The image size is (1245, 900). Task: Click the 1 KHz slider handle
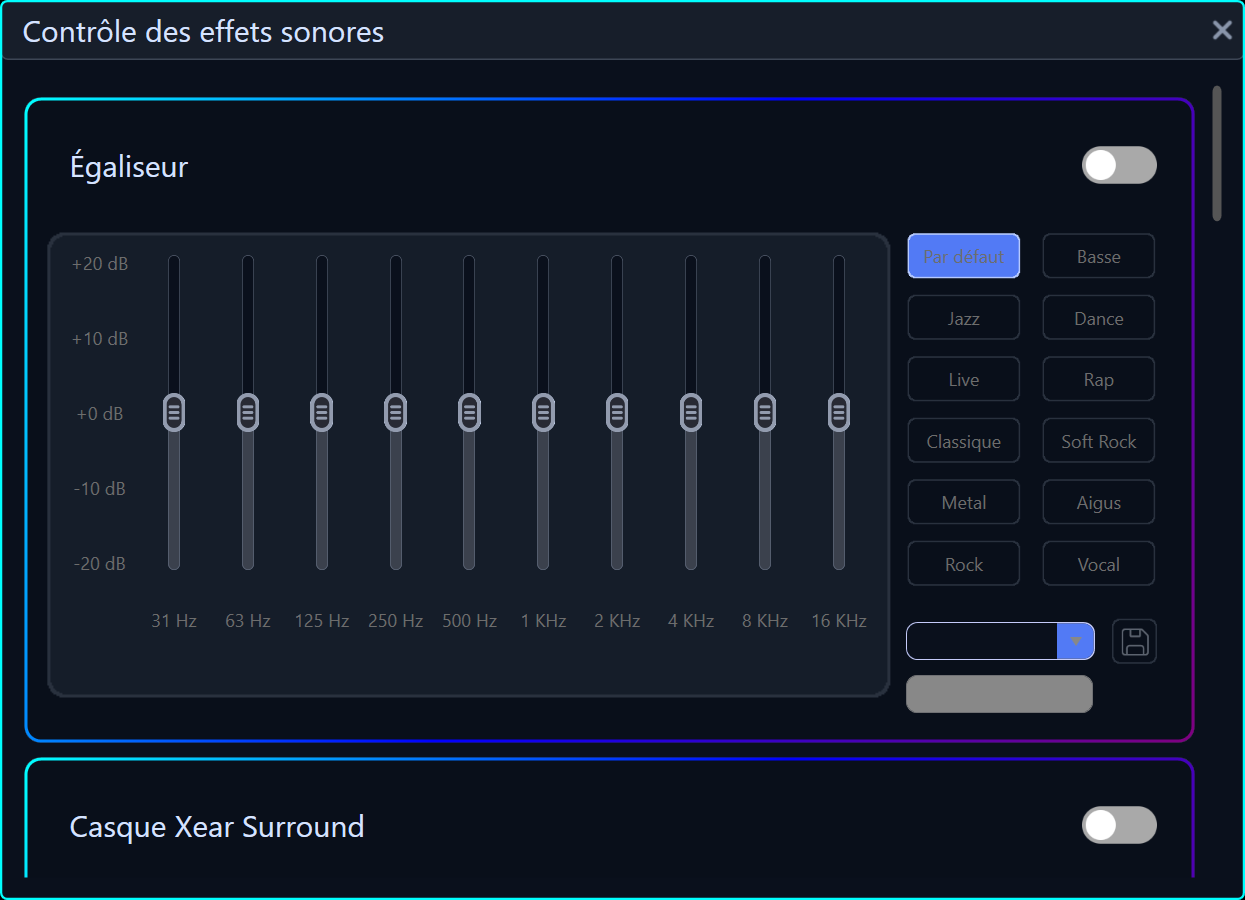pyautogui.click(x=543, y=412)
